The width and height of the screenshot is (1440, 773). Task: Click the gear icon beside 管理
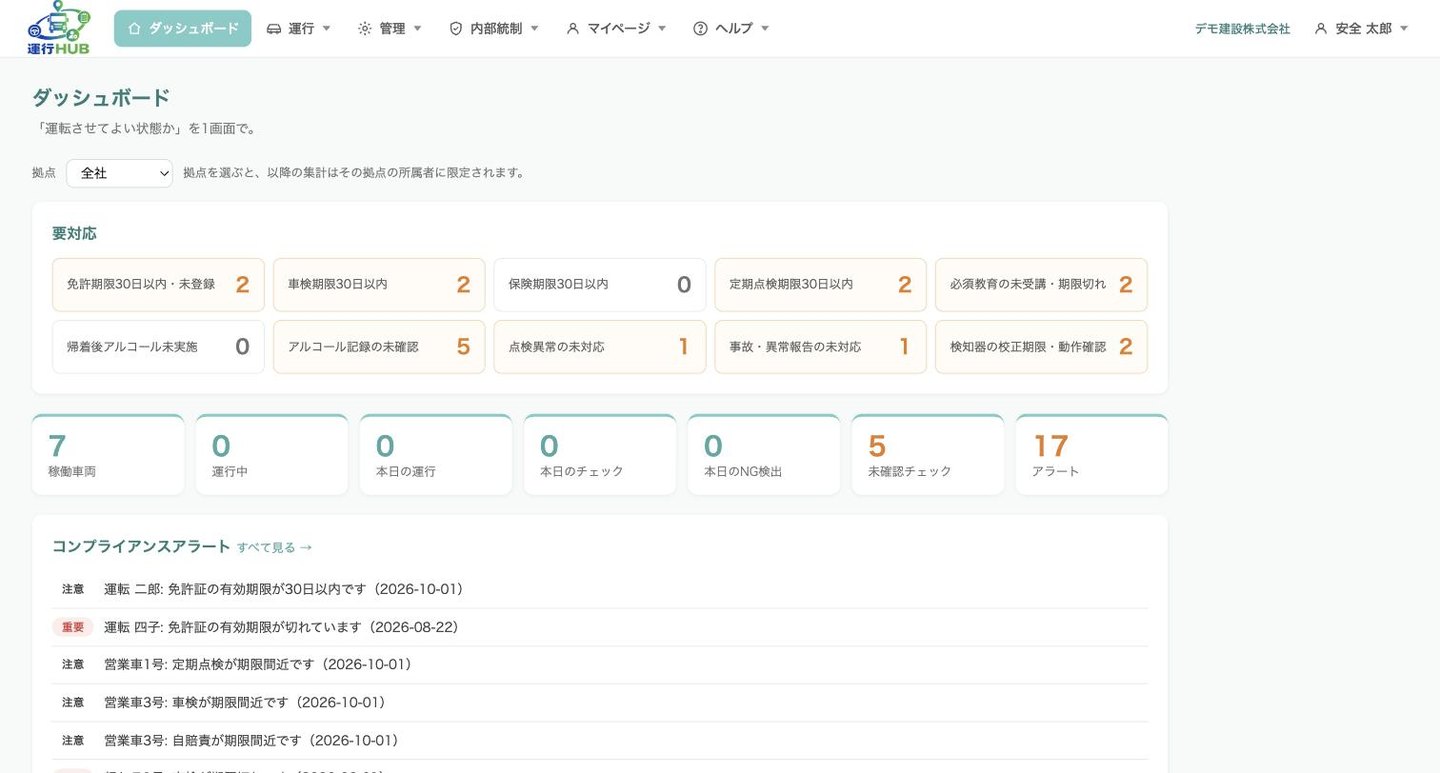(x=365, y=29)
